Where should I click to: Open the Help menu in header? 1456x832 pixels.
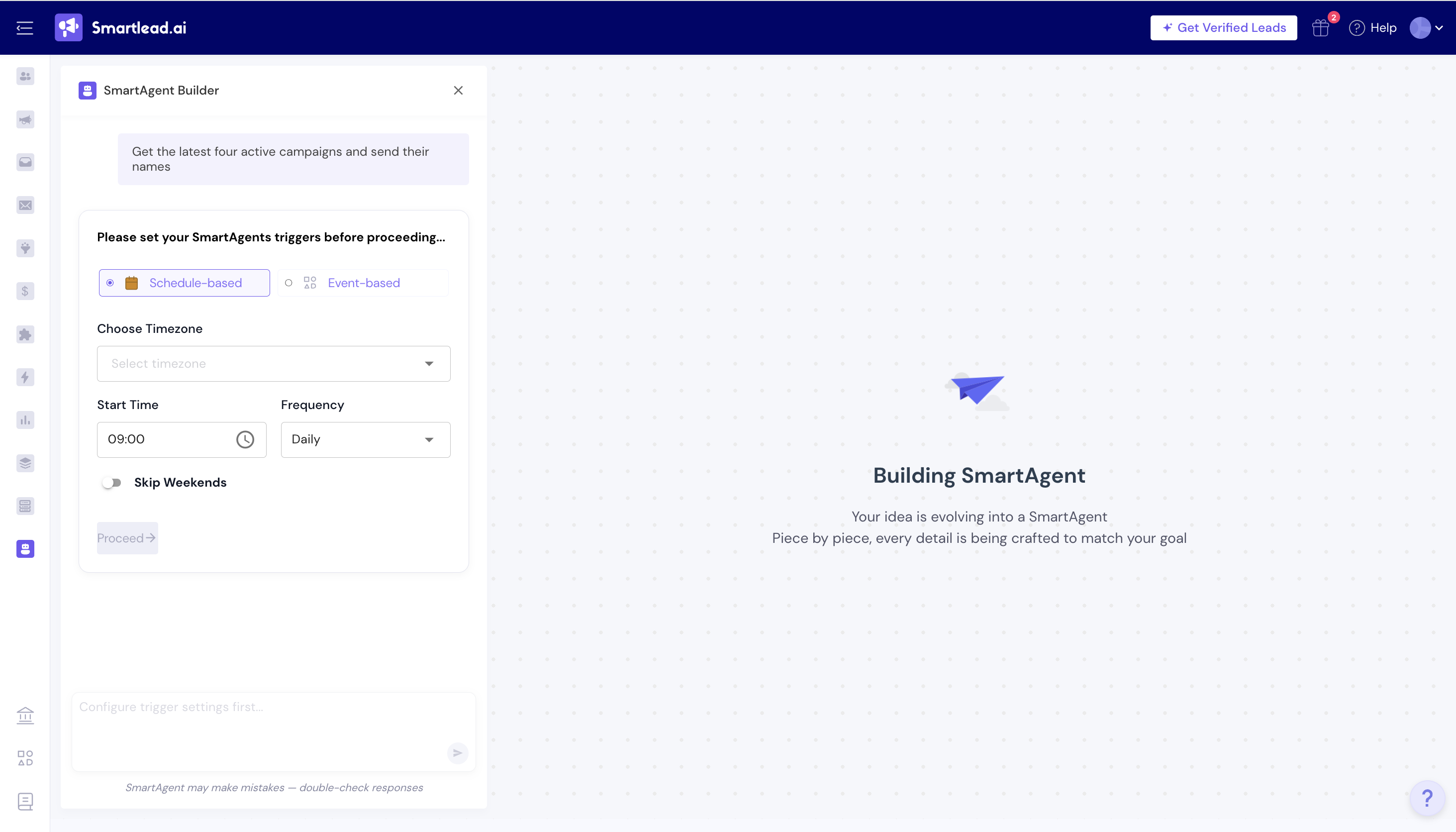[1372, 28]
